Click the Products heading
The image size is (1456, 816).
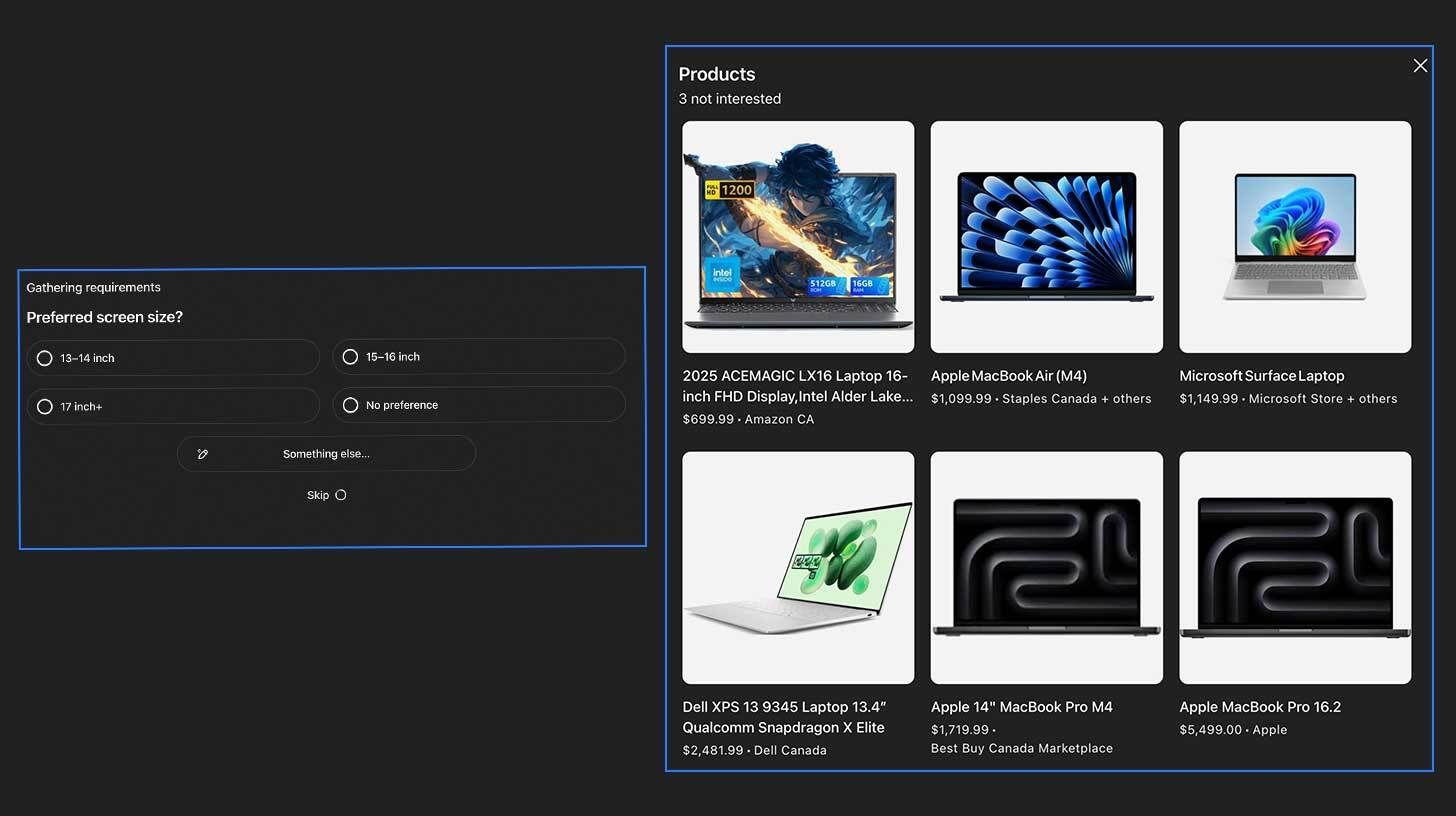click(x=717, y=74)
